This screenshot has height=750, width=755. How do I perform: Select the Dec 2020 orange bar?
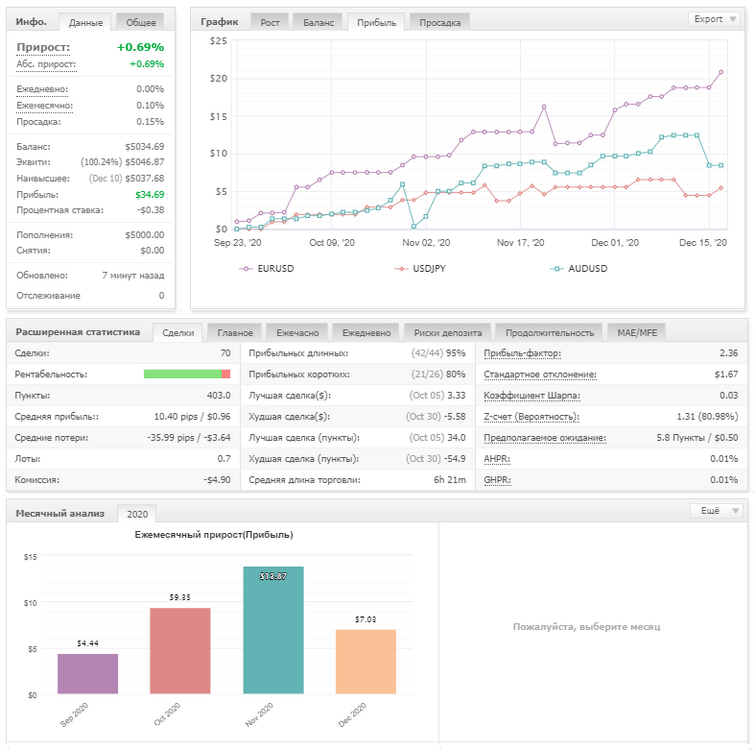click(x=365, y=661)
